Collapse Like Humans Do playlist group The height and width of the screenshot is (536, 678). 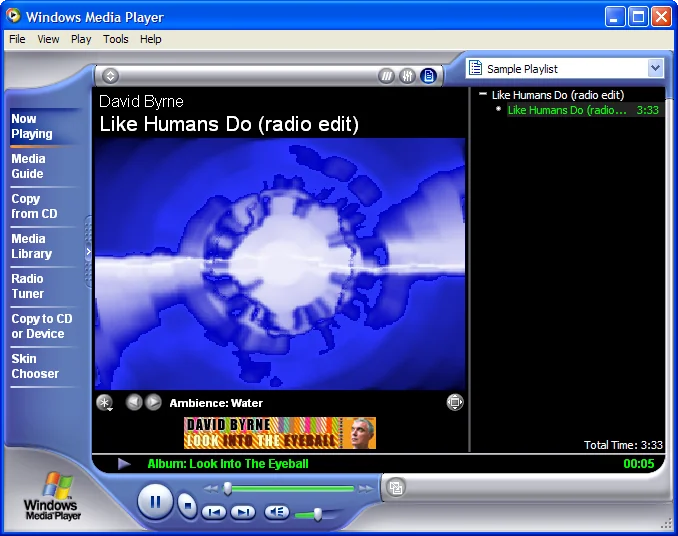(x=483, y=94)
